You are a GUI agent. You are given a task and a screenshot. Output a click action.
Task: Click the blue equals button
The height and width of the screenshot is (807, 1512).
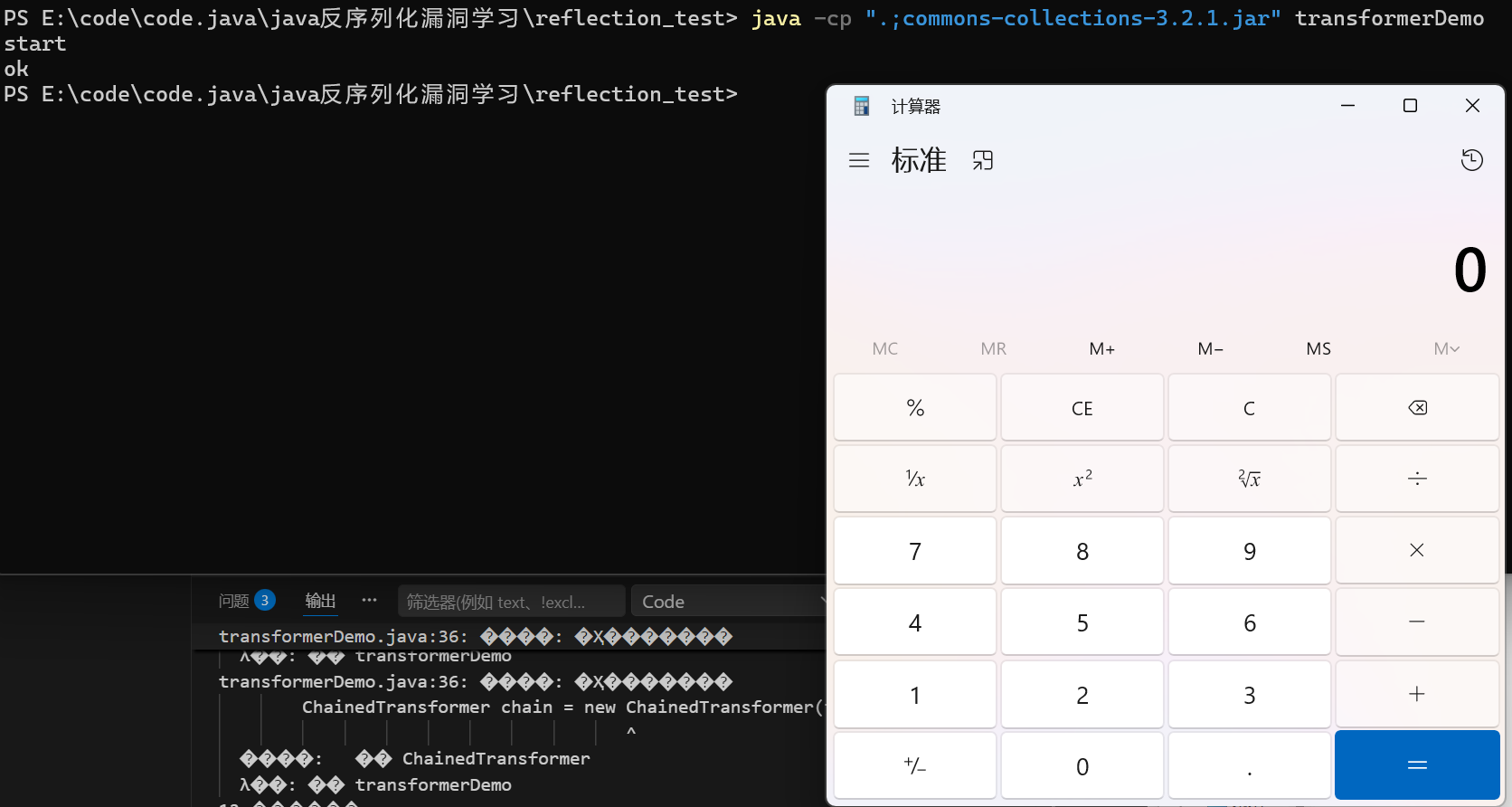tap(1417, 765)
